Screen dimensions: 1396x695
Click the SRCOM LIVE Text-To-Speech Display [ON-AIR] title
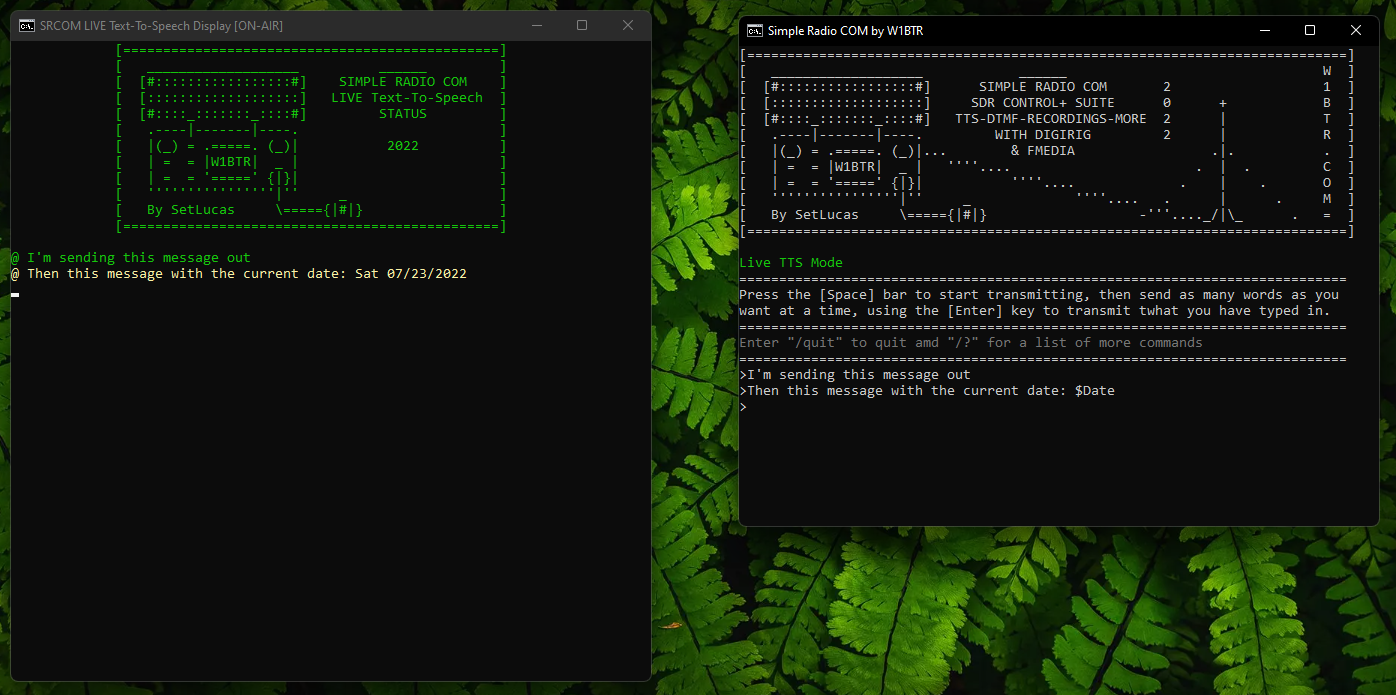point(161,26)
